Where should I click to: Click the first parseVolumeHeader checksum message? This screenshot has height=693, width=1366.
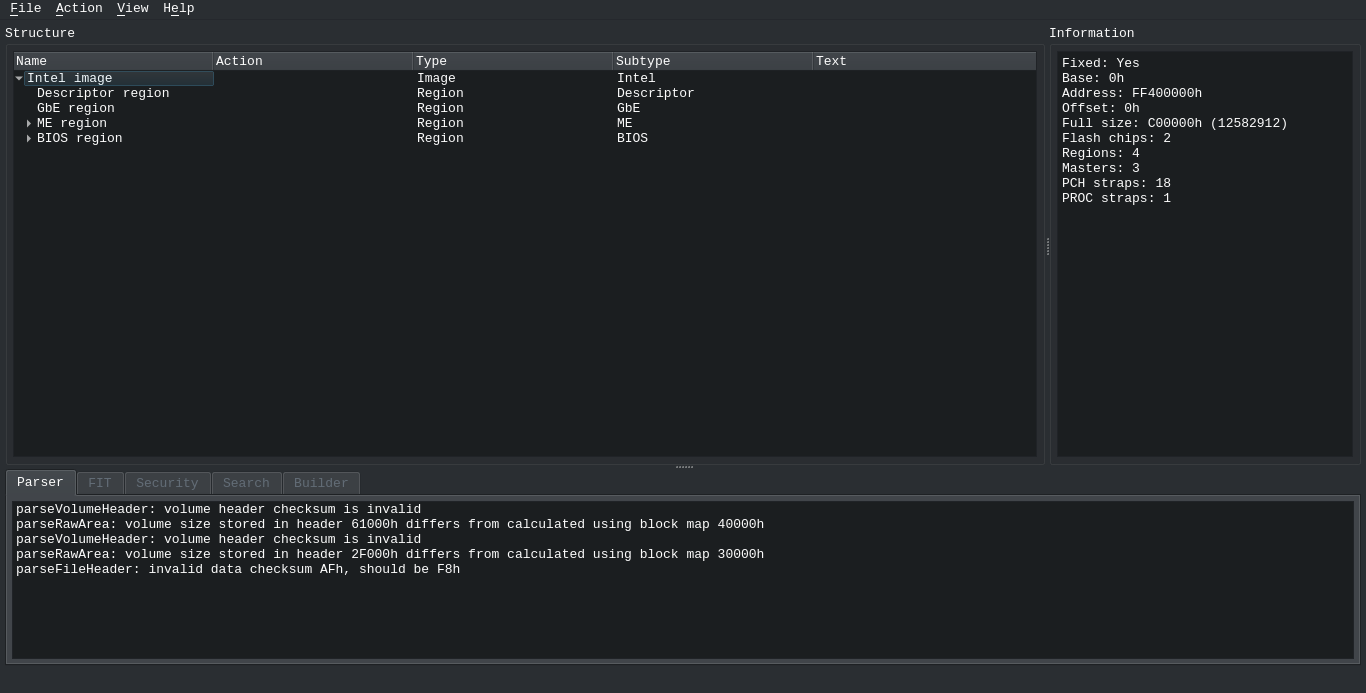coord(218,509)
